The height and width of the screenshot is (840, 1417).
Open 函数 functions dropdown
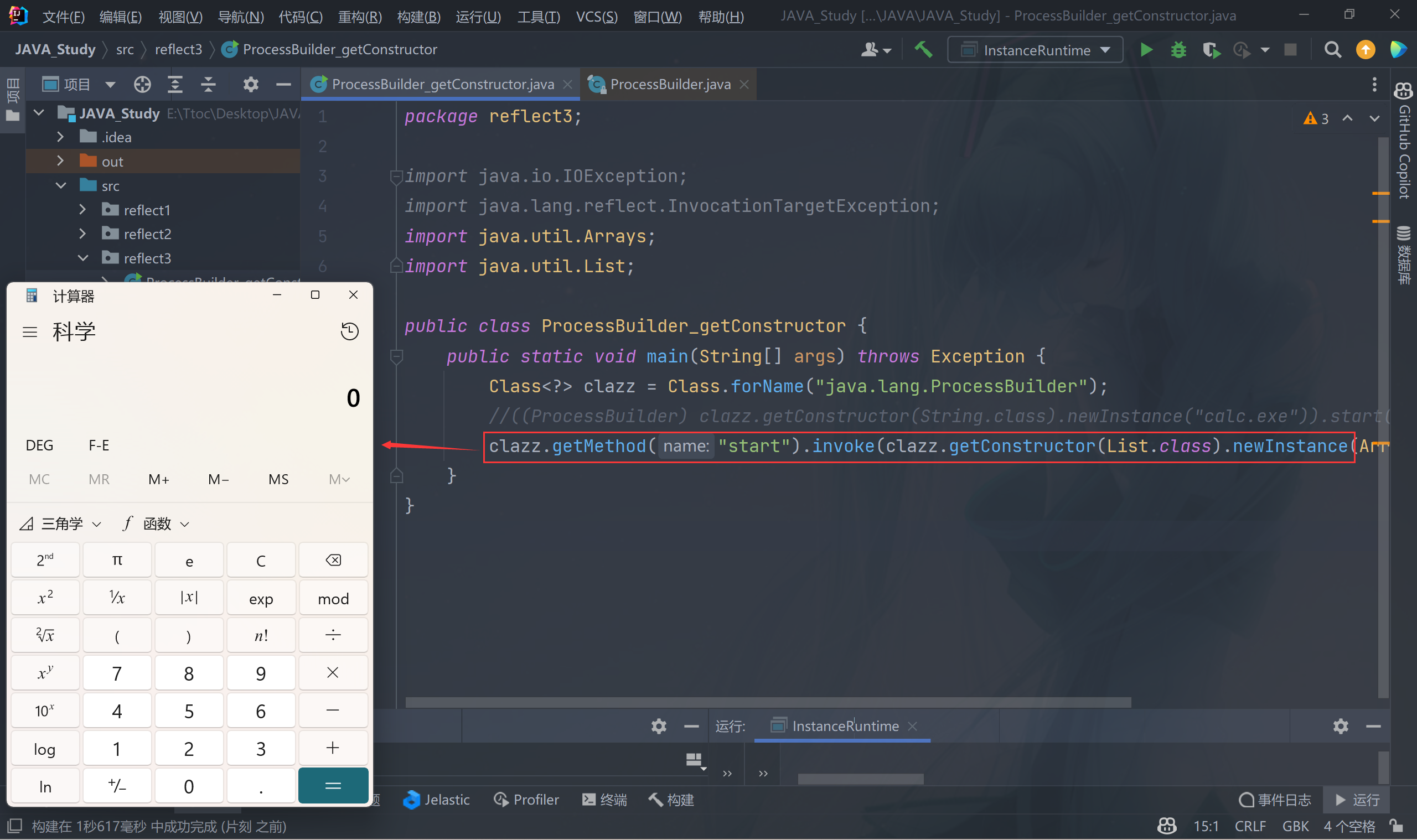[x=156, y=523]
